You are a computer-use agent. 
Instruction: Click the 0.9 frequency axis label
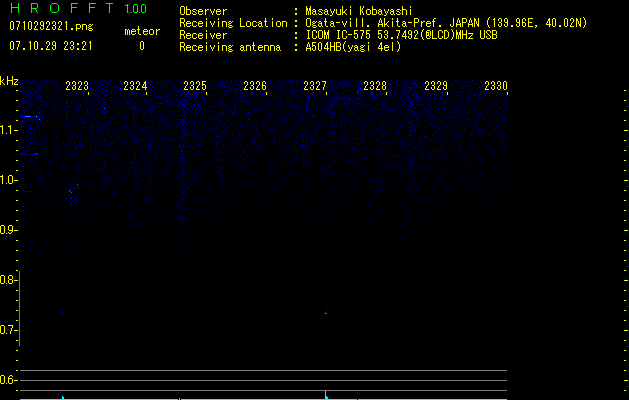(7, 230)
